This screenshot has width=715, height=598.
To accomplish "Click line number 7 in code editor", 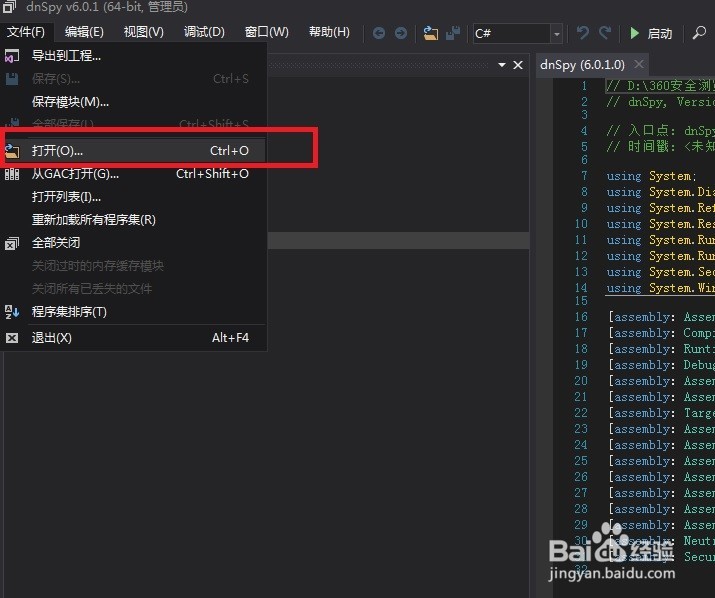I will tap(585, 176).
